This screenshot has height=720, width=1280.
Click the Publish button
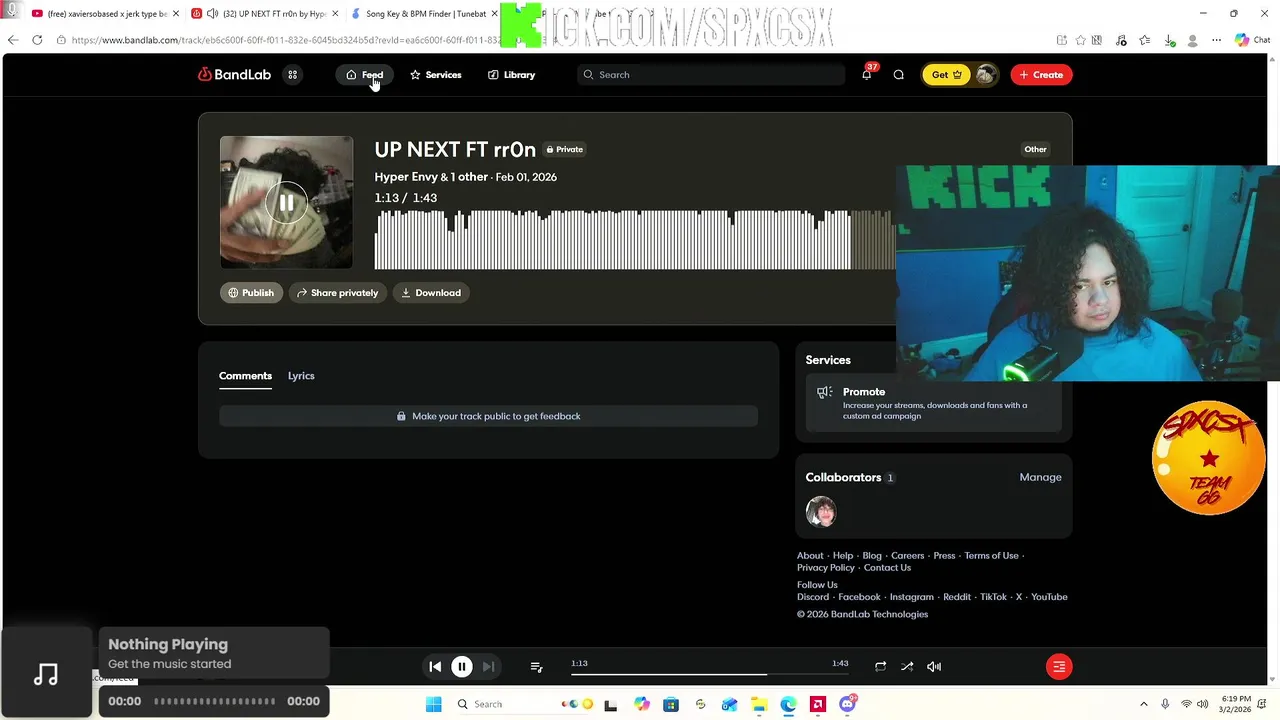tap(250, 293)
